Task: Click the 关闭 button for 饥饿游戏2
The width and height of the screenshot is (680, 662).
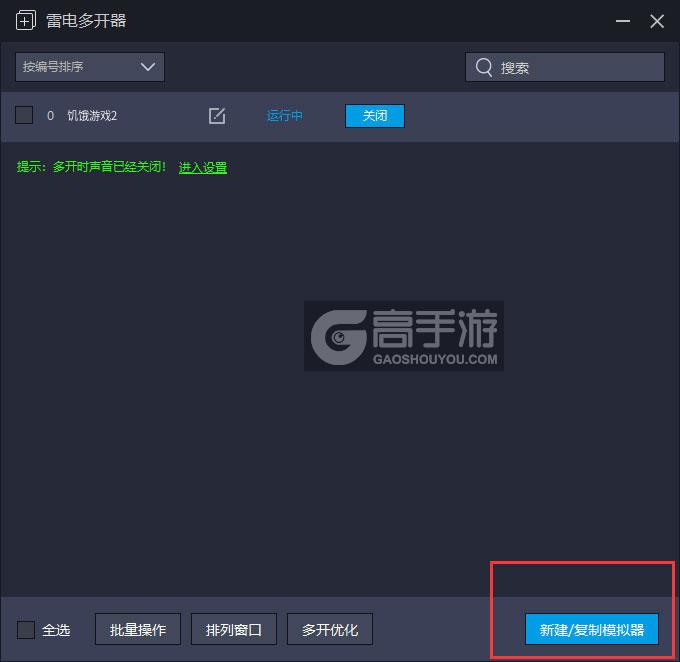Action: pos(375,116)
